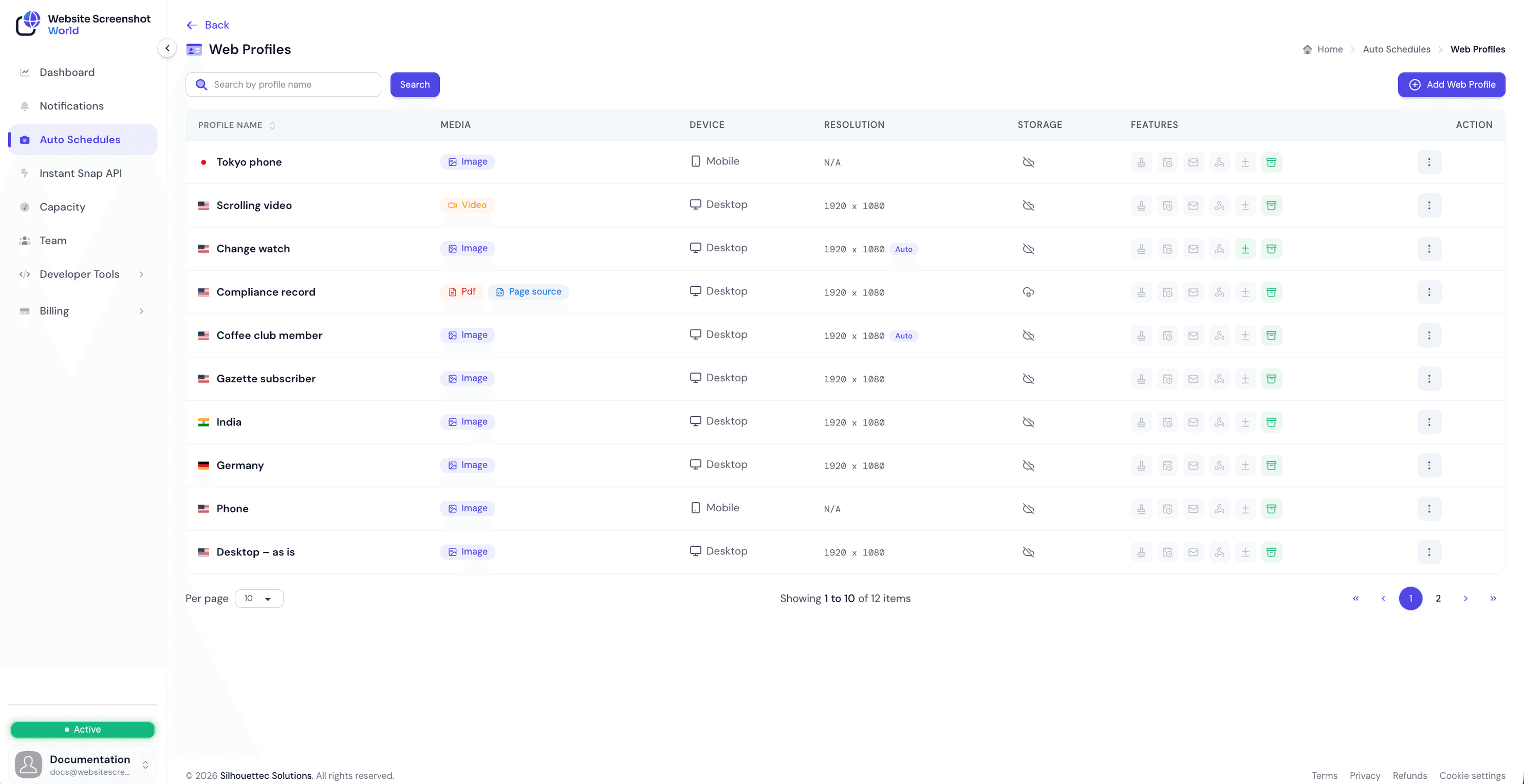Click the Page source tag in Compliance record
Image resolution: width=1524 pixels, height=784 pixels.
pos(528,292)
